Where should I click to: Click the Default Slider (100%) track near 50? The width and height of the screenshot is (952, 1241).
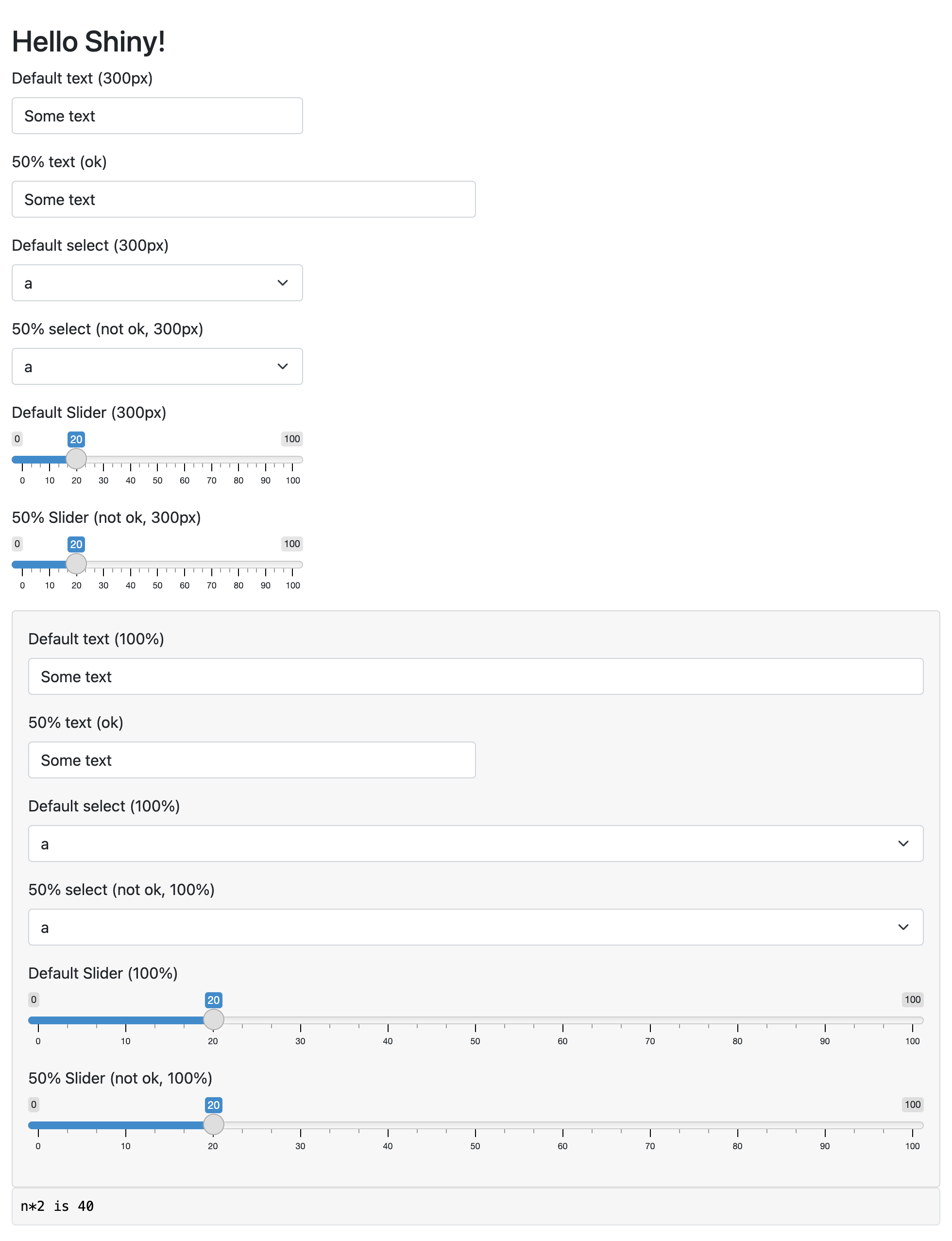[476, 1020]
